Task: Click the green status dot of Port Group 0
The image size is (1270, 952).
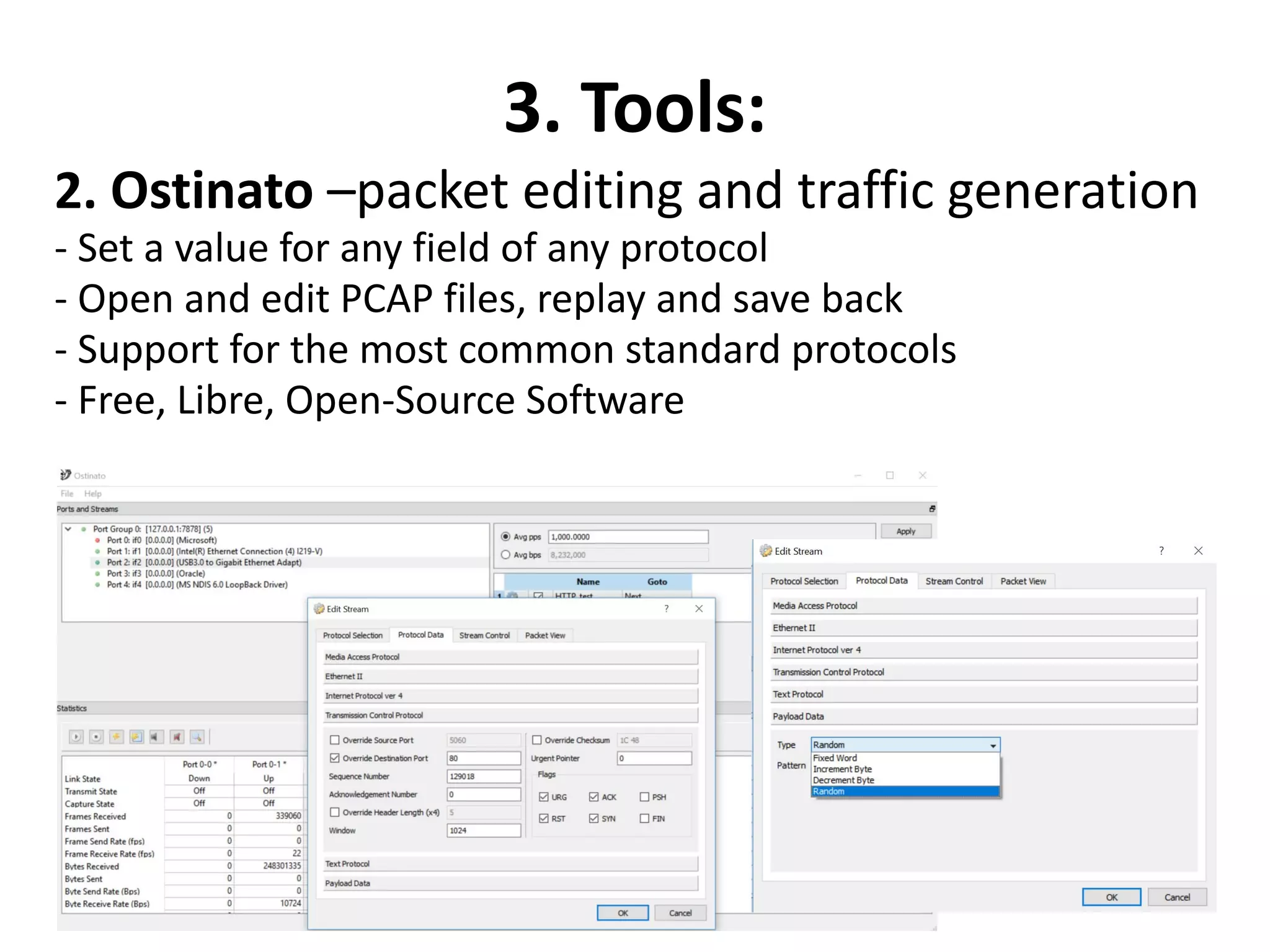Action: click(83, 529)
